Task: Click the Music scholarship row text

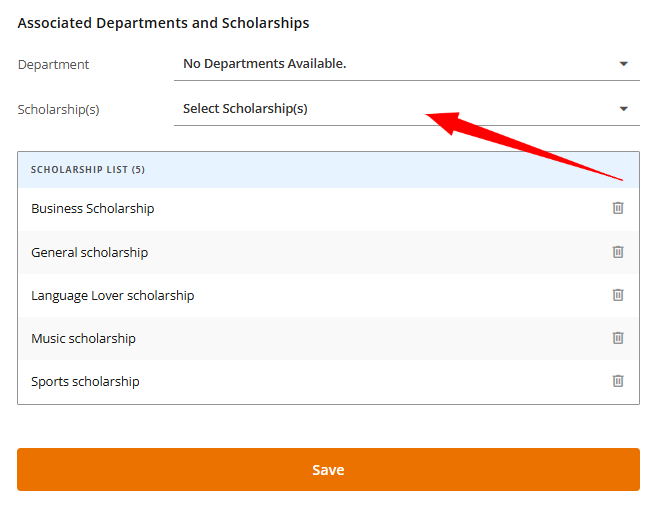Action: pos(83,338)
